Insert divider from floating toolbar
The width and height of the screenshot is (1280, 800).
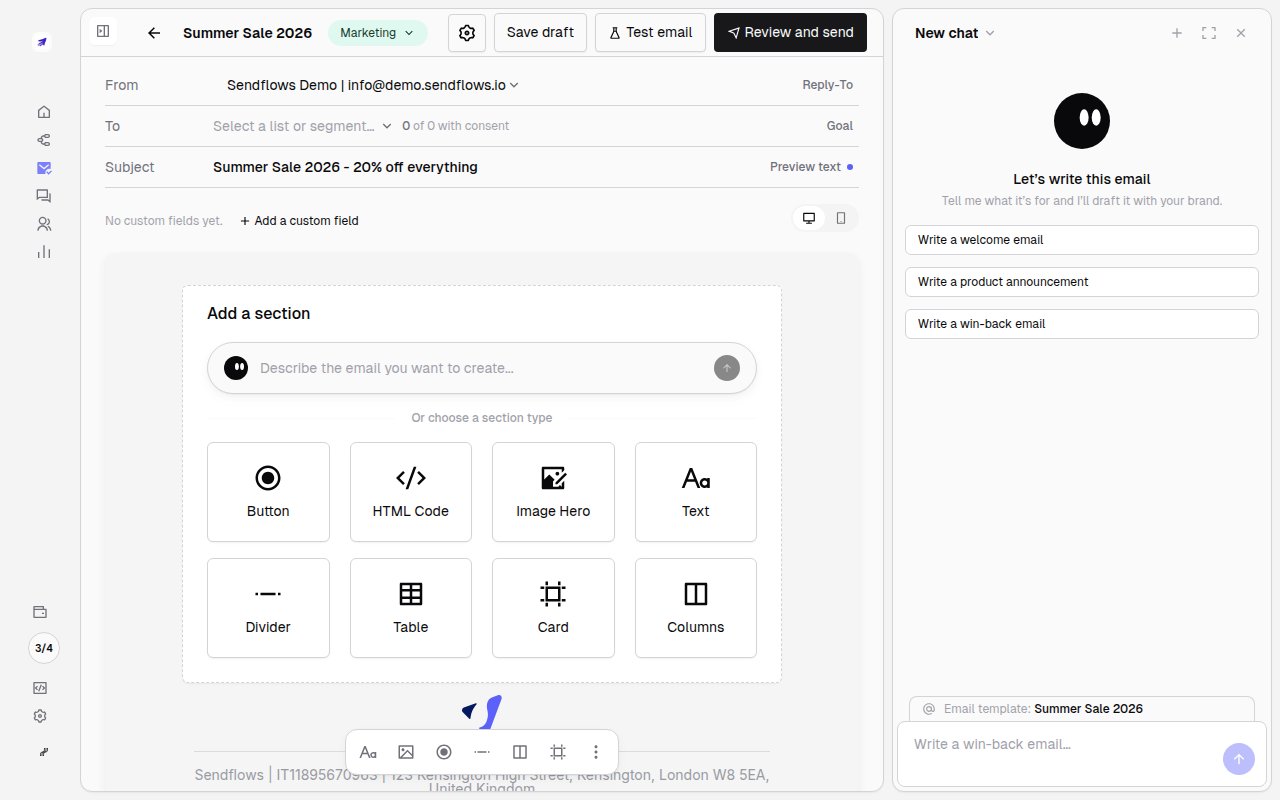coord(482,752)
